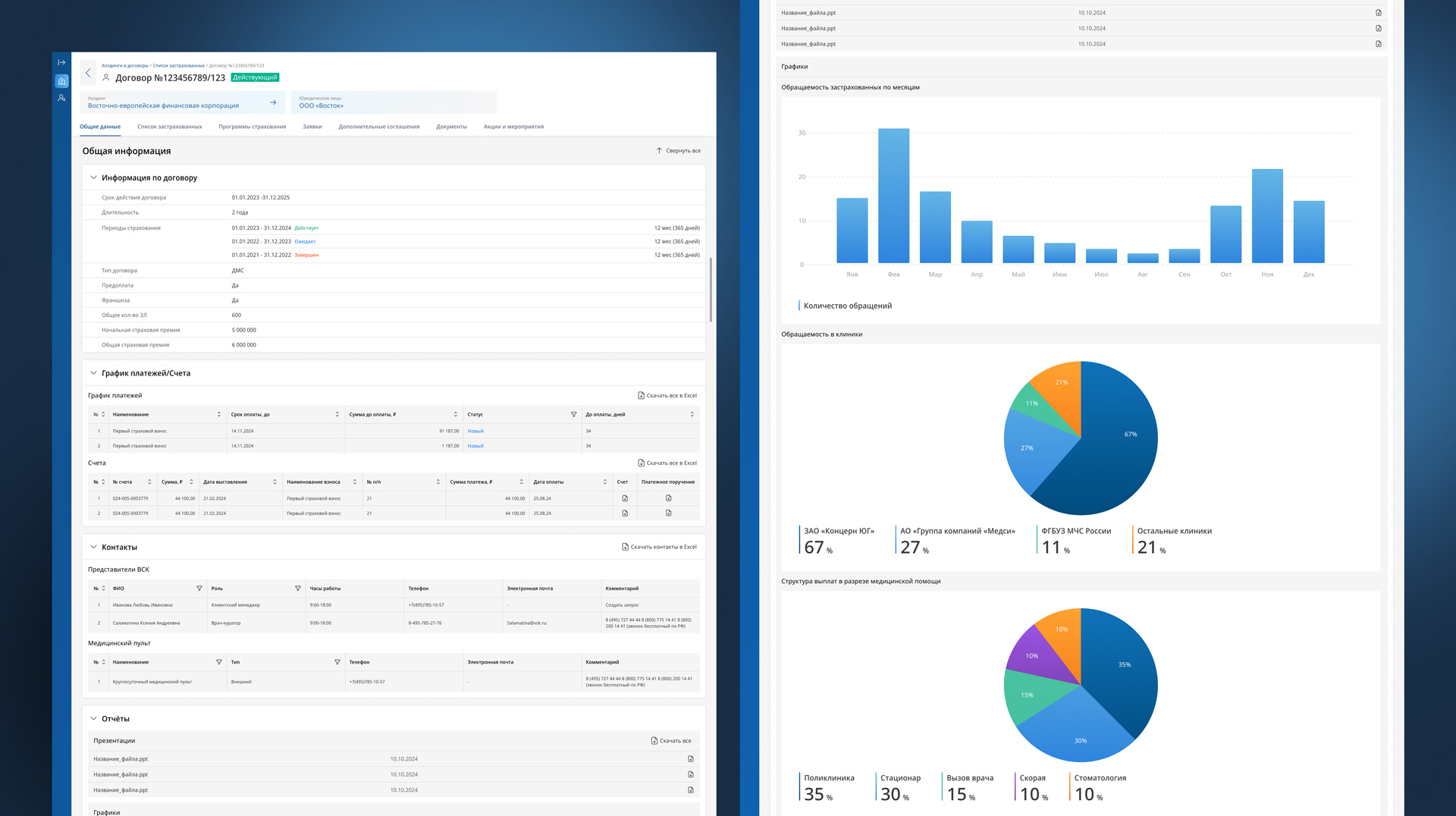Download first Название_файла.ppt presentation file icon

(691, 759)
